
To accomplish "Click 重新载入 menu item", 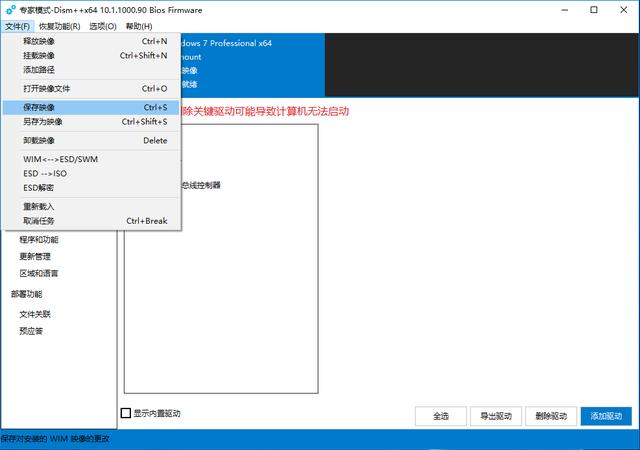I will (92, 207).
